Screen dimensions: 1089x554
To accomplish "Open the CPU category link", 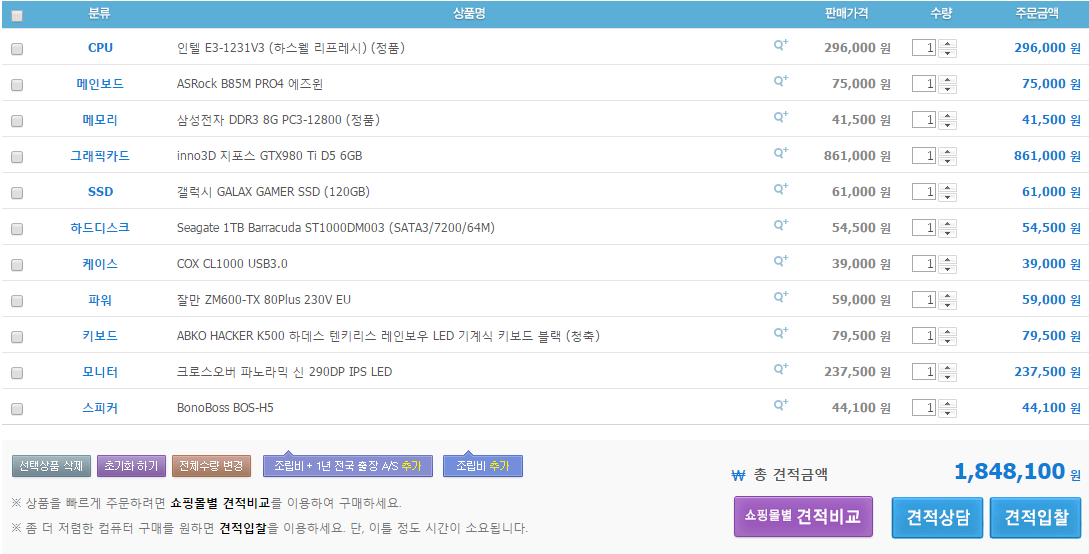I will pyautogui.click(x=100, y=48).
